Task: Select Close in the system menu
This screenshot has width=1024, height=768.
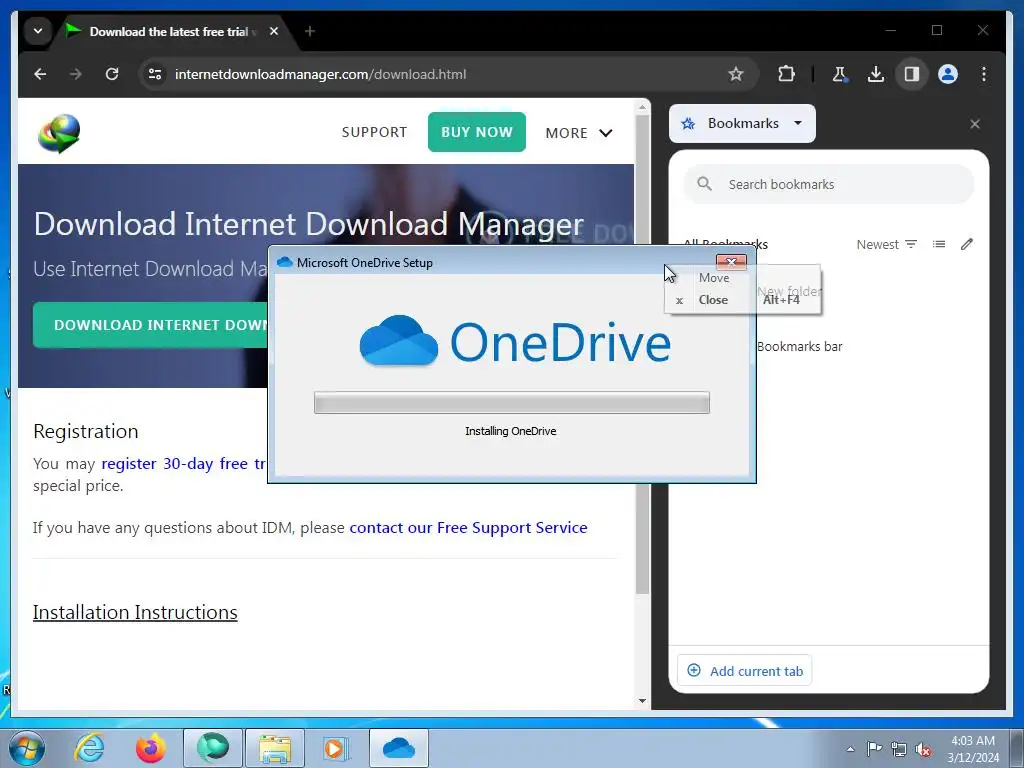Action: pyautogui.click(x=712, y=300)
